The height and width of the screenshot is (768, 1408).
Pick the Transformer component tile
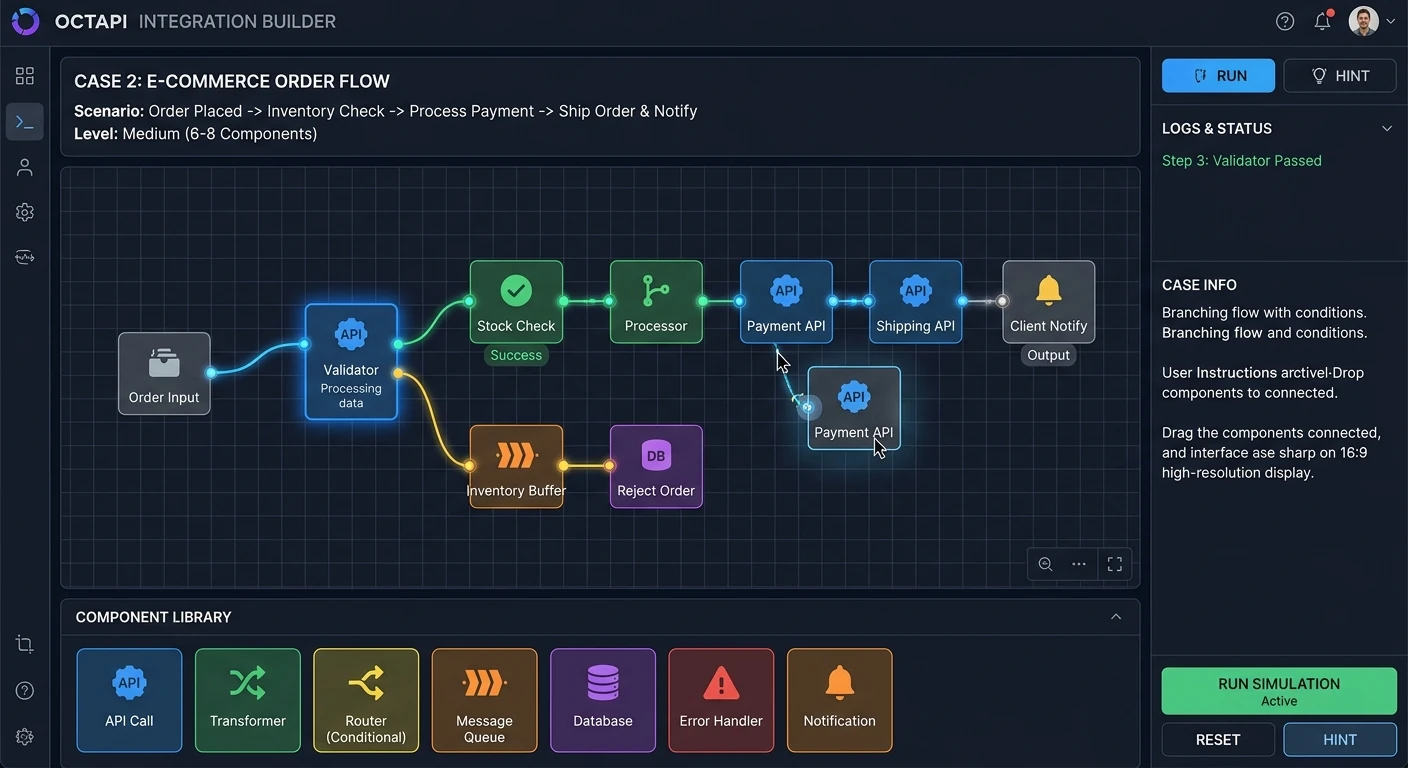coord(247,700)
